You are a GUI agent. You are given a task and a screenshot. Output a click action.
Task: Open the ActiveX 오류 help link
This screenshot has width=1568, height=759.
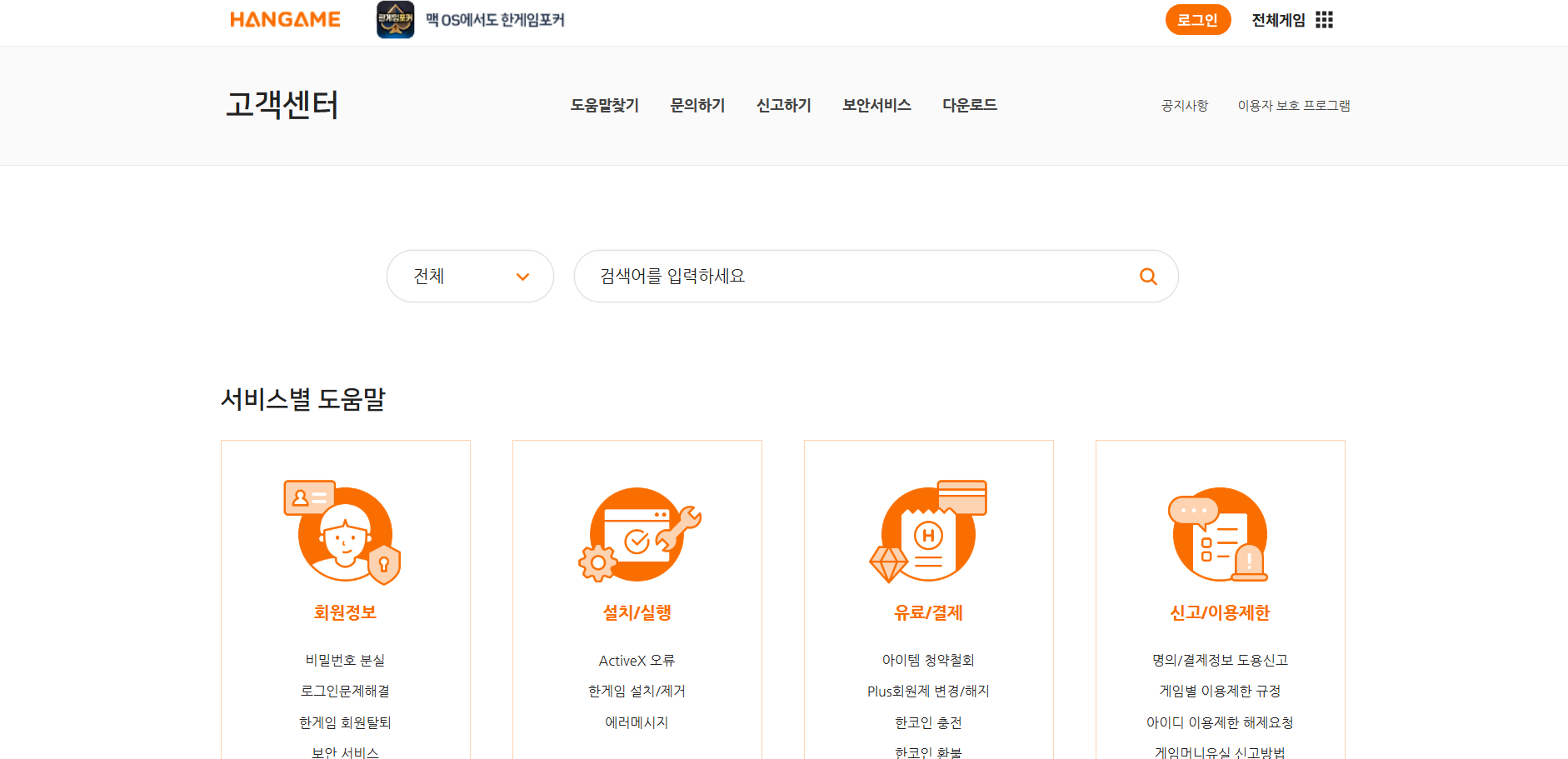point(637,659)
